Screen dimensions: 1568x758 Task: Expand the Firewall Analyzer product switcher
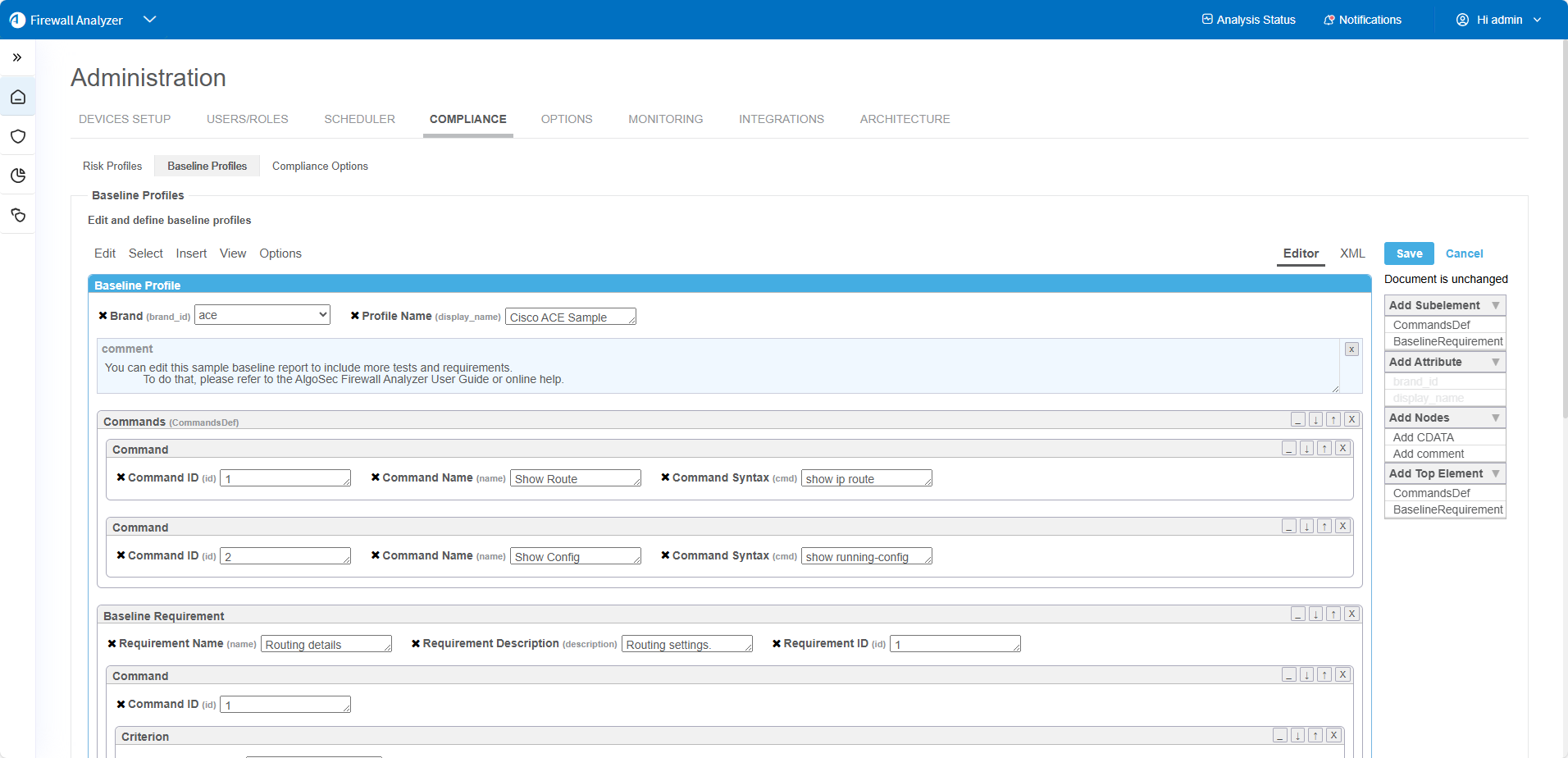(149, 20)
